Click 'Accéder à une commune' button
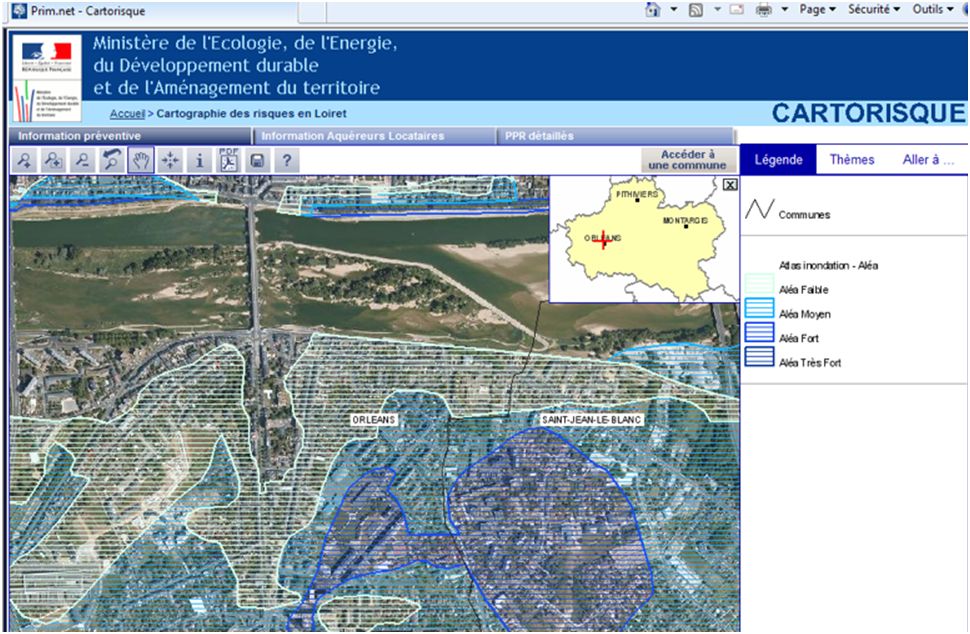This screenshot has width=970, height=634. (x=687, y=160)
